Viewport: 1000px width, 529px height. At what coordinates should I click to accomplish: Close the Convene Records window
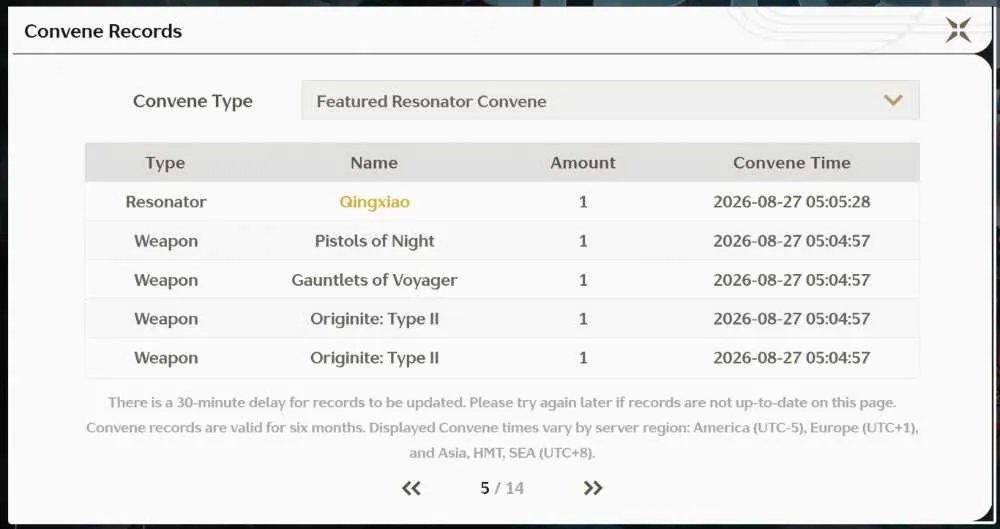(958, 30)
